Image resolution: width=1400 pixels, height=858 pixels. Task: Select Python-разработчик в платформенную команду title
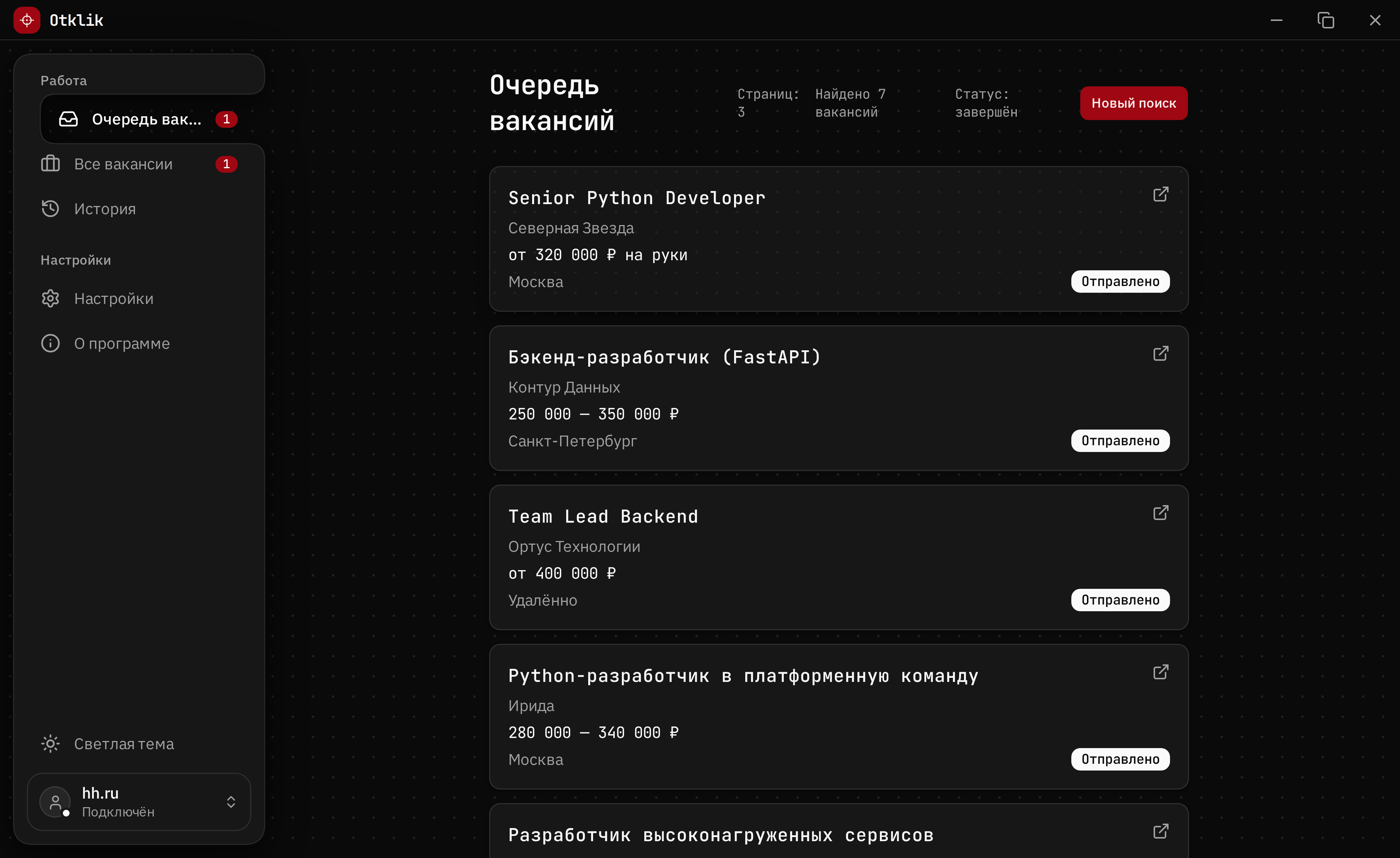pos(743,676)
